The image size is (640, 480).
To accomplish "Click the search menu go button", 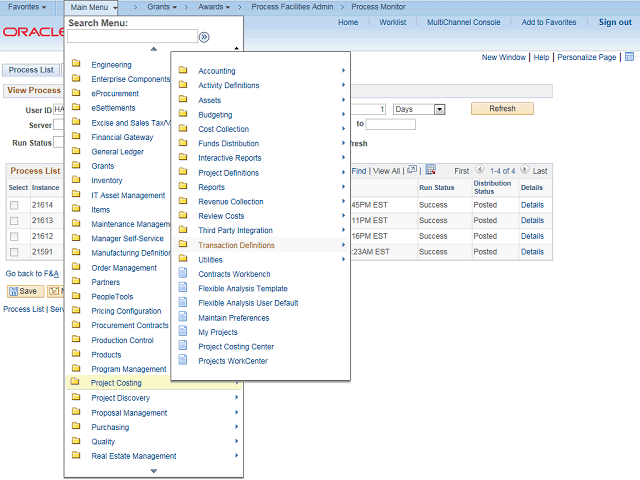I will [x=204, y=37].
